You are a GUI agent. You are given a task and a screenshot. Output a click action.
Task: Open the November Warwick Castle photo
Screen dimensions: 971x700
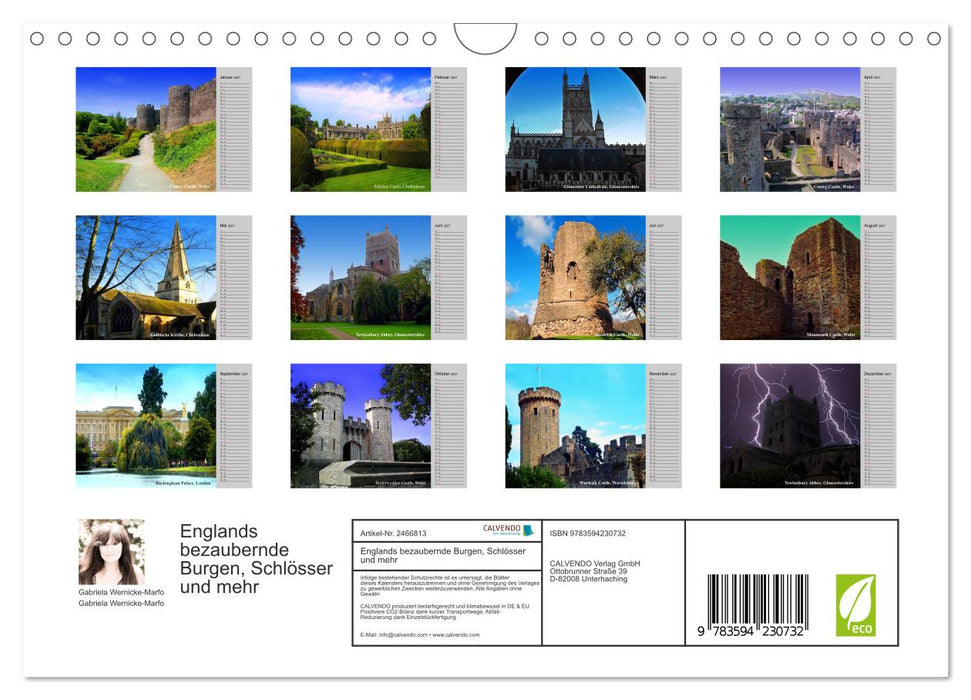pyautogui.click(x=575, y=426)
